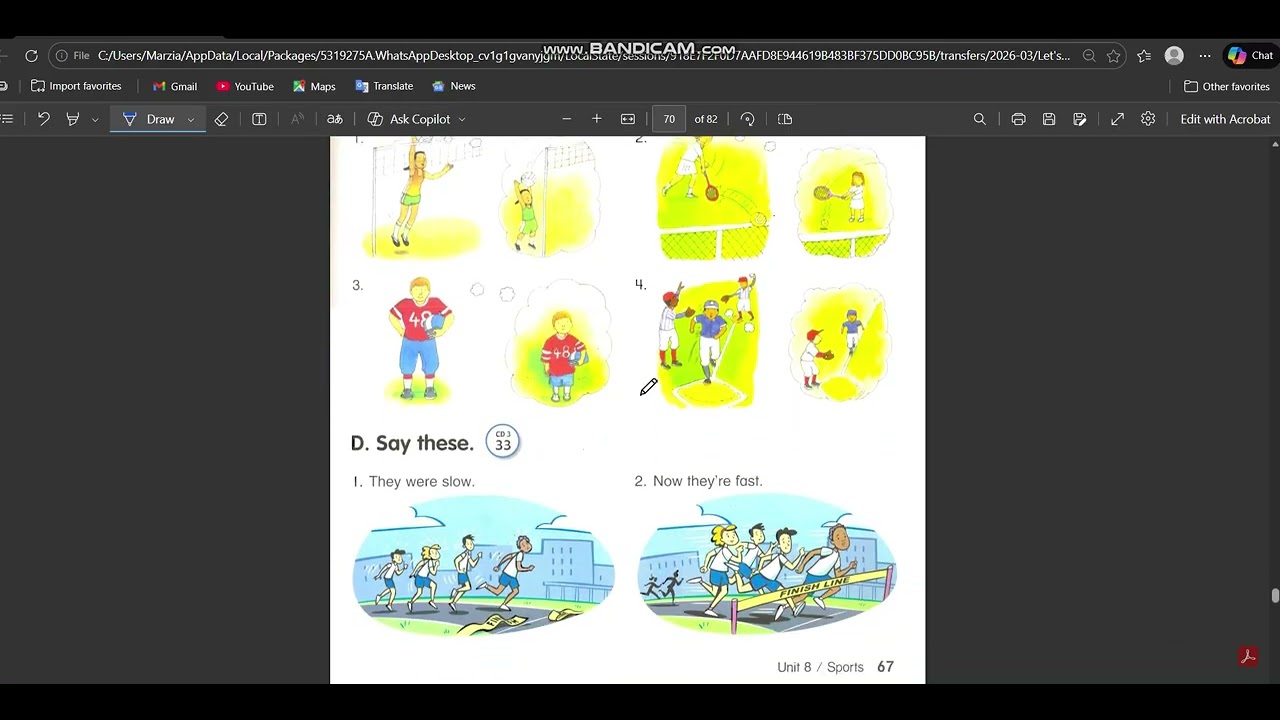Click Ask Copilot in PDF toolbar

[x=409, y=119]
